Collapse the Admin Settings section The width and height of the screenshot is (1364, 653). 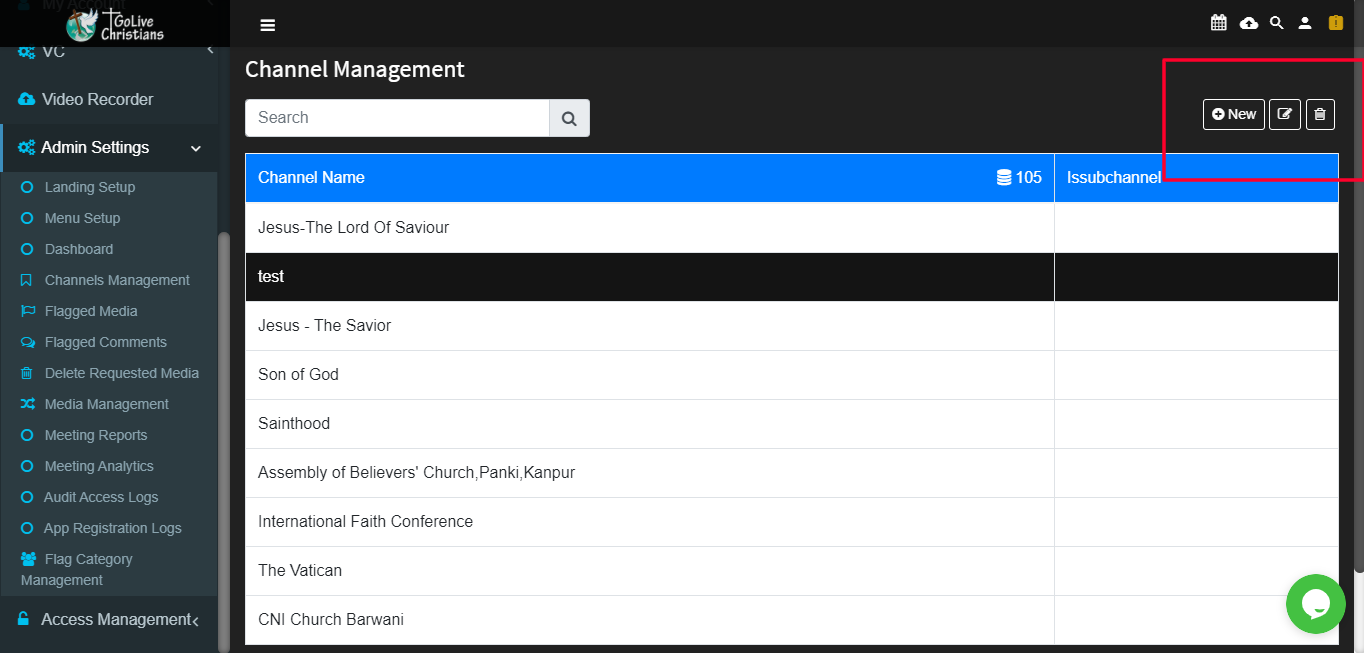[x=110, y=148]
